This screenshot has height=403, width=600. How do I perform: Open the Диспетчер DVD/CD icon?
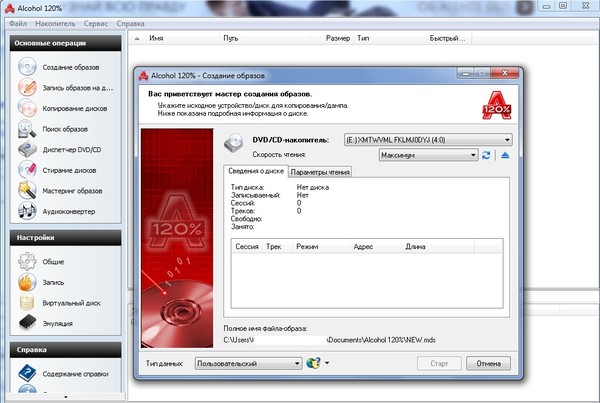click(x=27, y=149)
